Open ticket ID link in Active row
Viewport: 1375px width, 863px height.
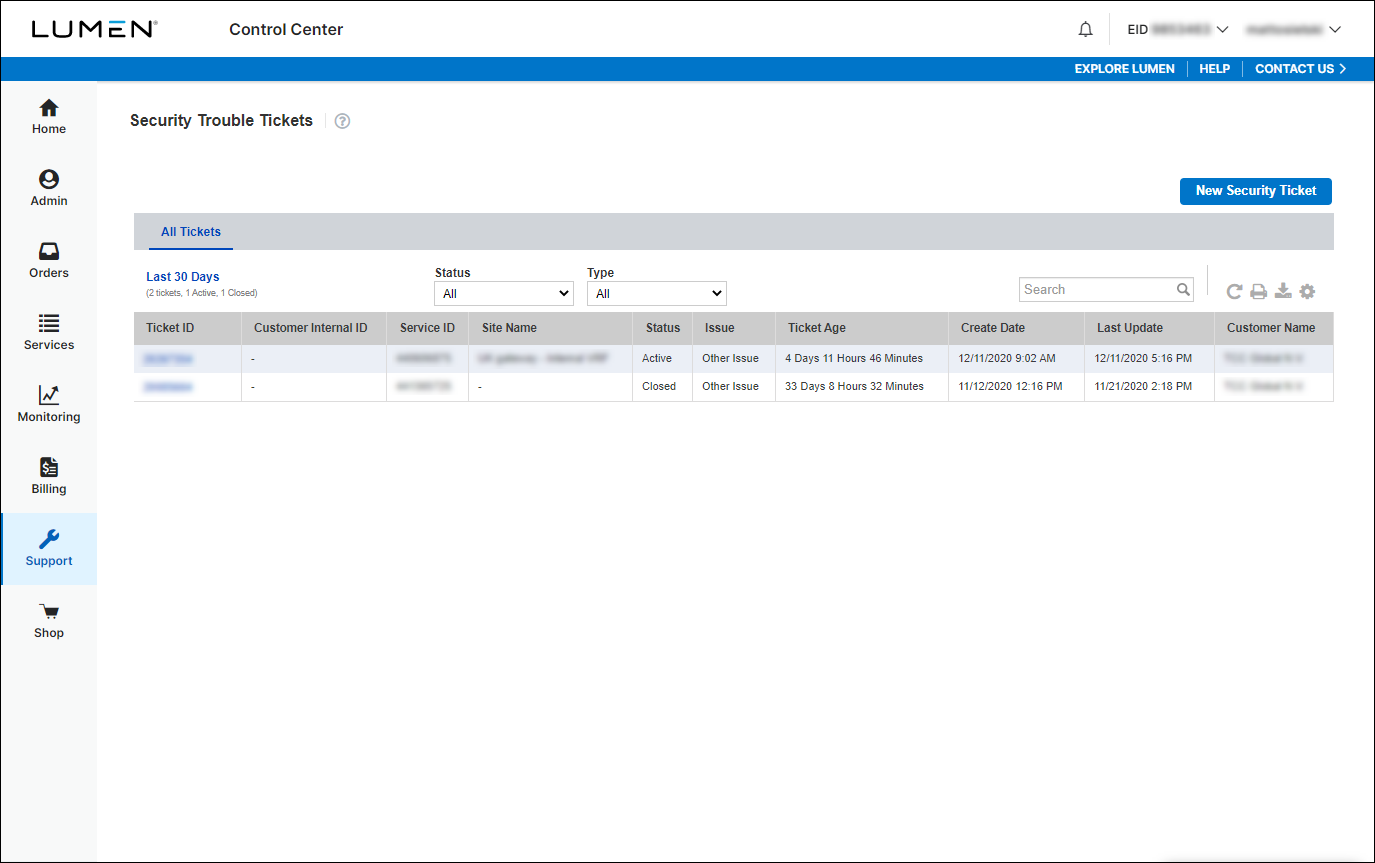point(168,358)
